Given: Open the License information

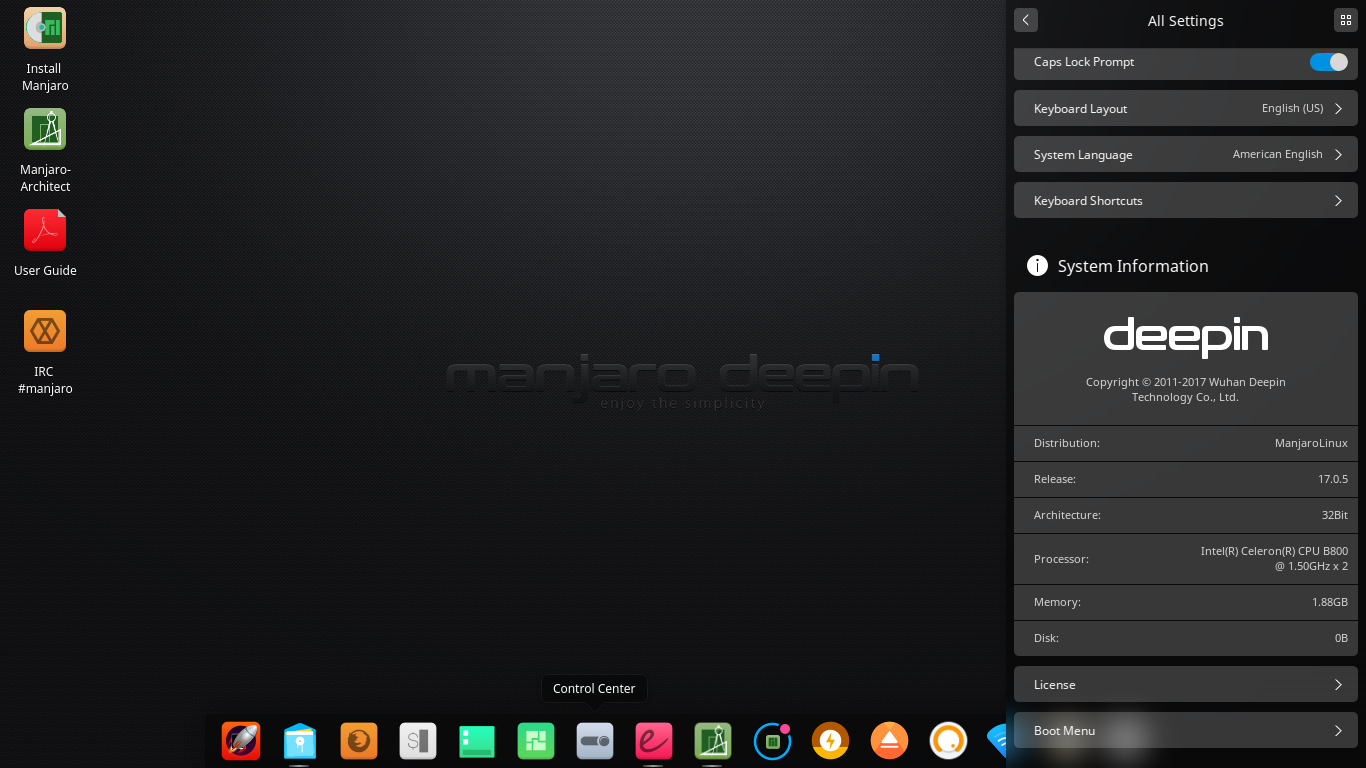Looking at the screenshot, I should coord(1186,684).
